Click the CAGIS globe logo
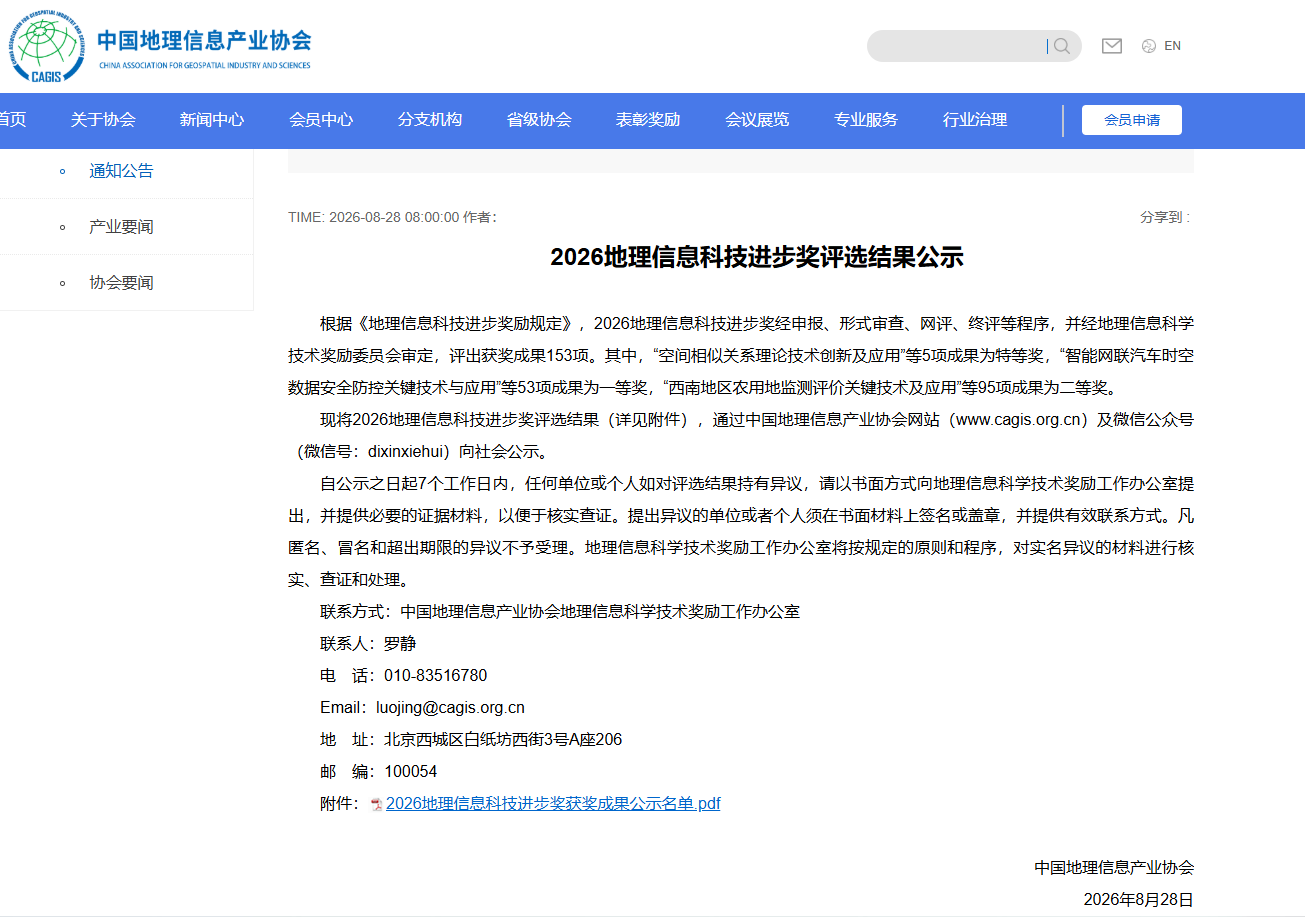1305x917 pixels. click(x=47, y=45)
